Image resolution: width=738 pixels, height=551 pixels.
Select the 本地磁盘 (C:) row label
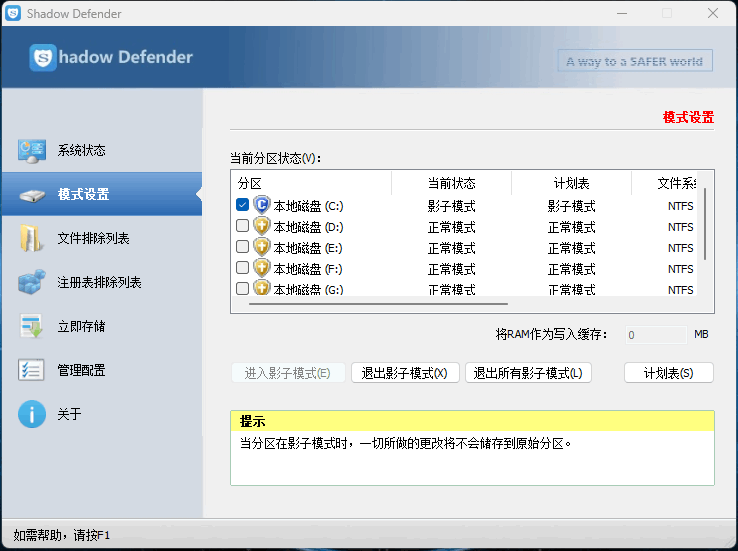pyautogui.click(x=308, y=206)
